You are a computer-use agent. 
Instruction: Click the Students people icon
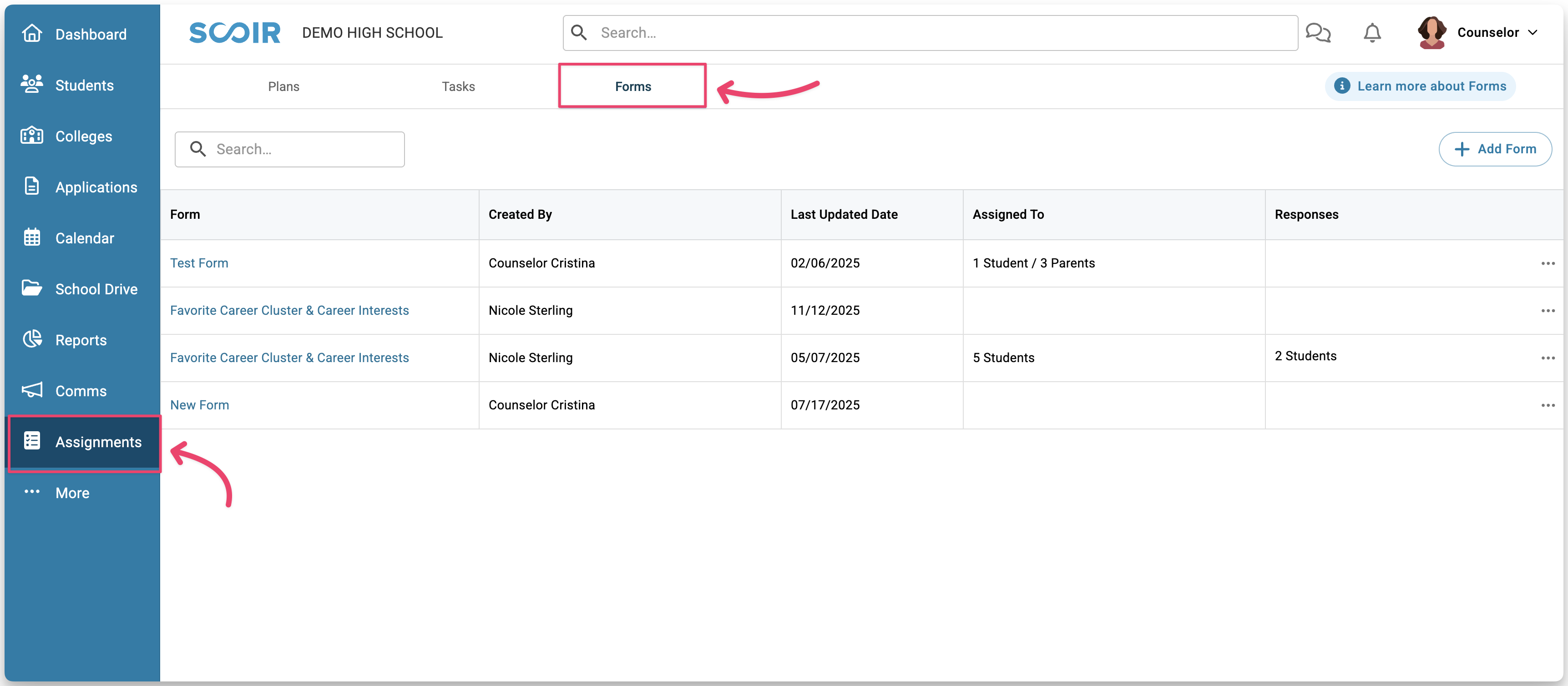32,84
